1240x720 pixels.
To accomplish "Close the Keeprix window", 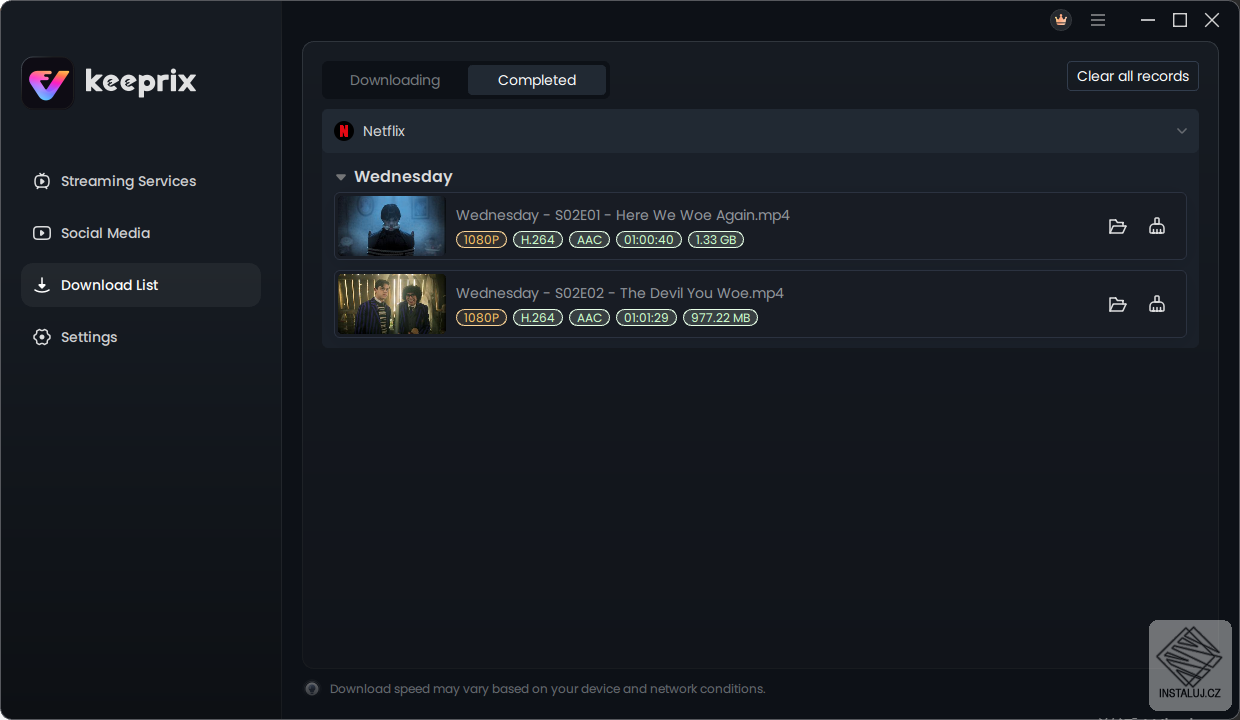I will click(1212, 20).
